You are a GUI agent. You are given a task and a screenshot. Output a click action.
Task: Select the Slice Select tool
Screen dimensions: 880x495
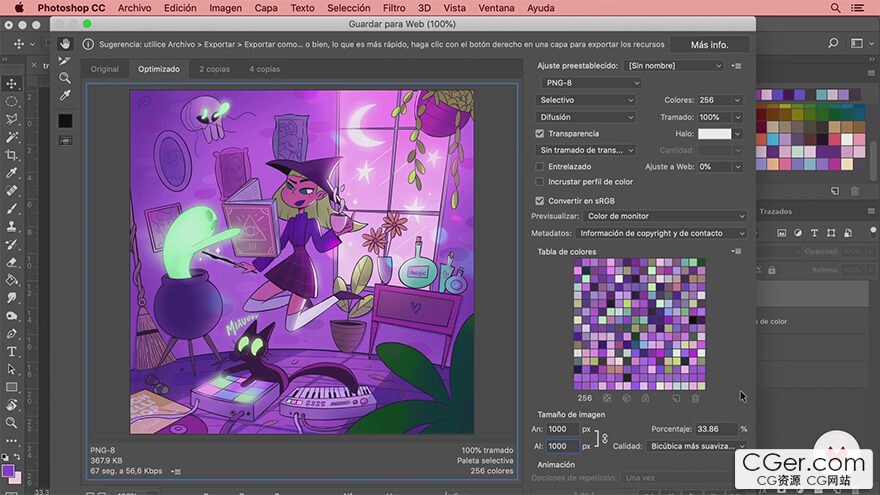pyautogui.click(x=65, y=61)
